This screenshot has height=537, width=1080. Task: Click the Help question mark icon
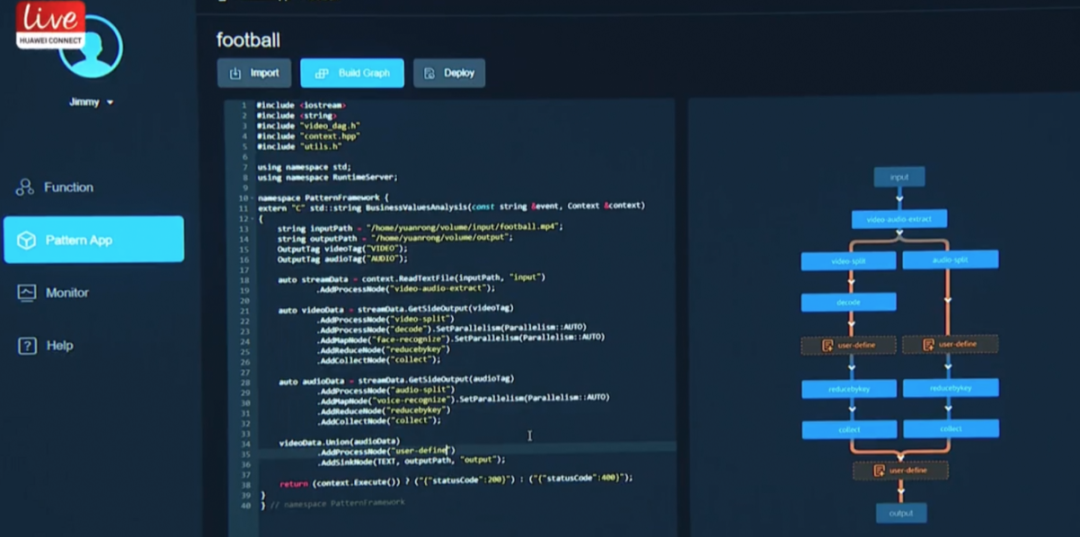tap(26, 346)
